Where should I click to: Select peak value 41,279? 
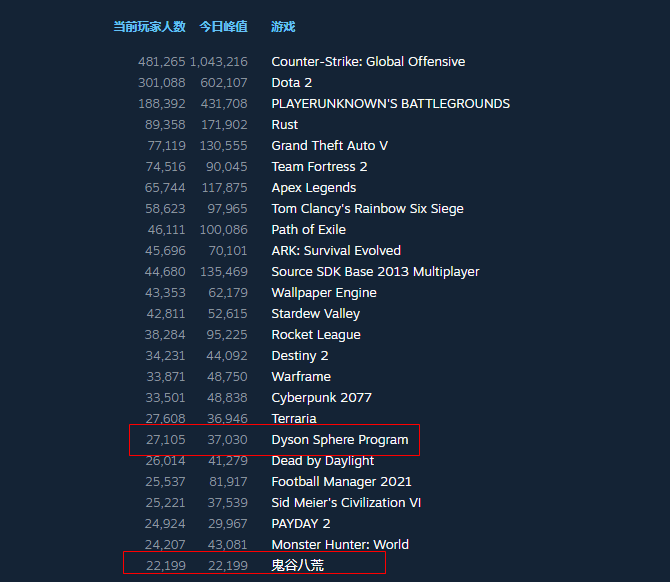[228, 461]
